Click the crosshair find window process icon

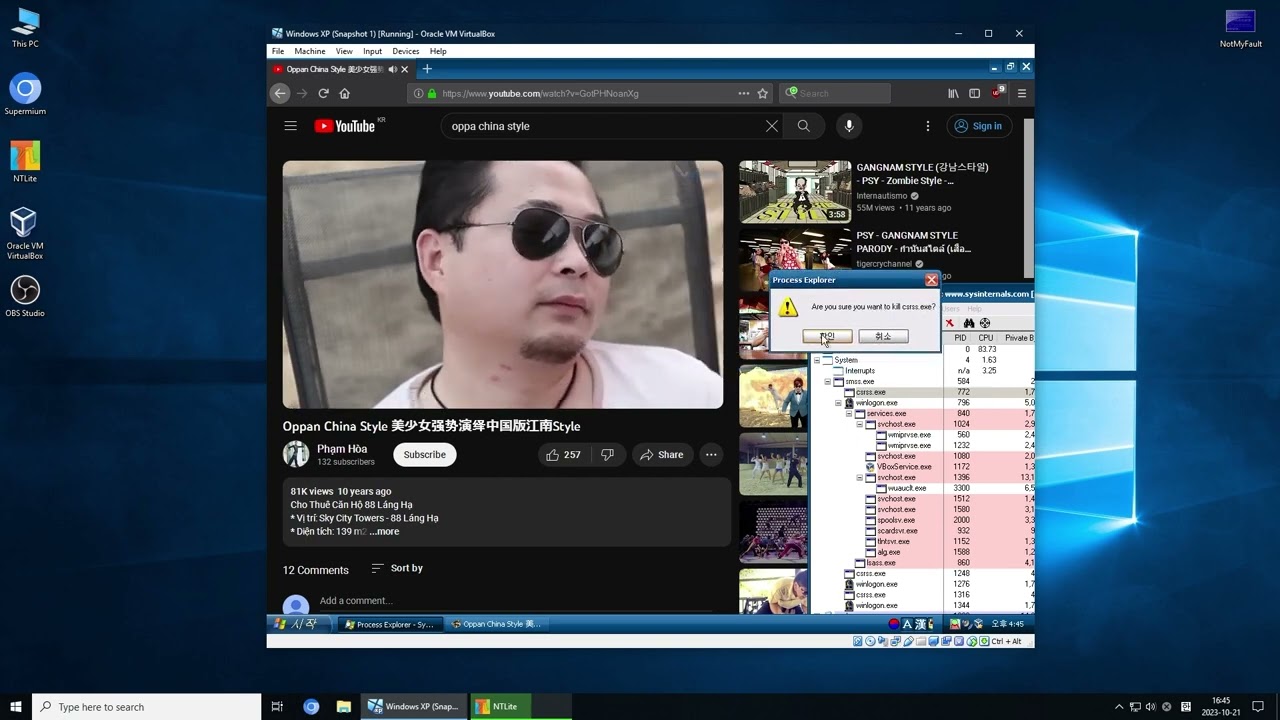coord(985,323)
